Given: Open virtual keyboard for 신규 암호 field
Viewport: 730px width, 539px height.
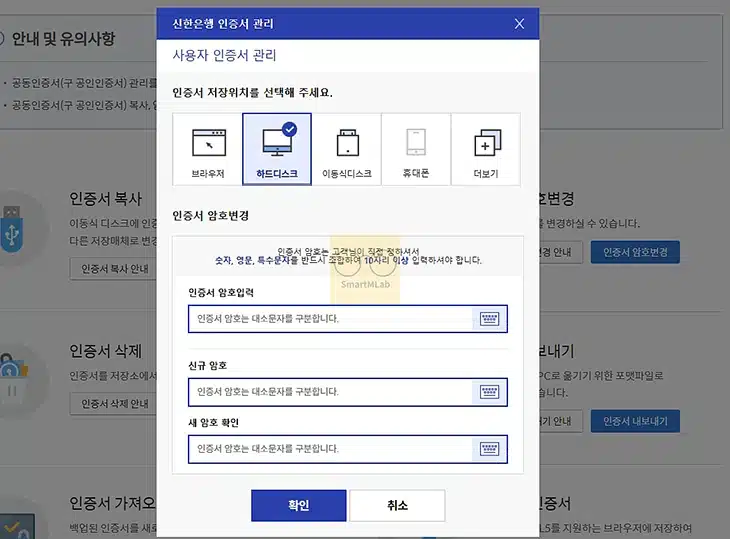Looking at the screenshot, I should coord(489,392).
